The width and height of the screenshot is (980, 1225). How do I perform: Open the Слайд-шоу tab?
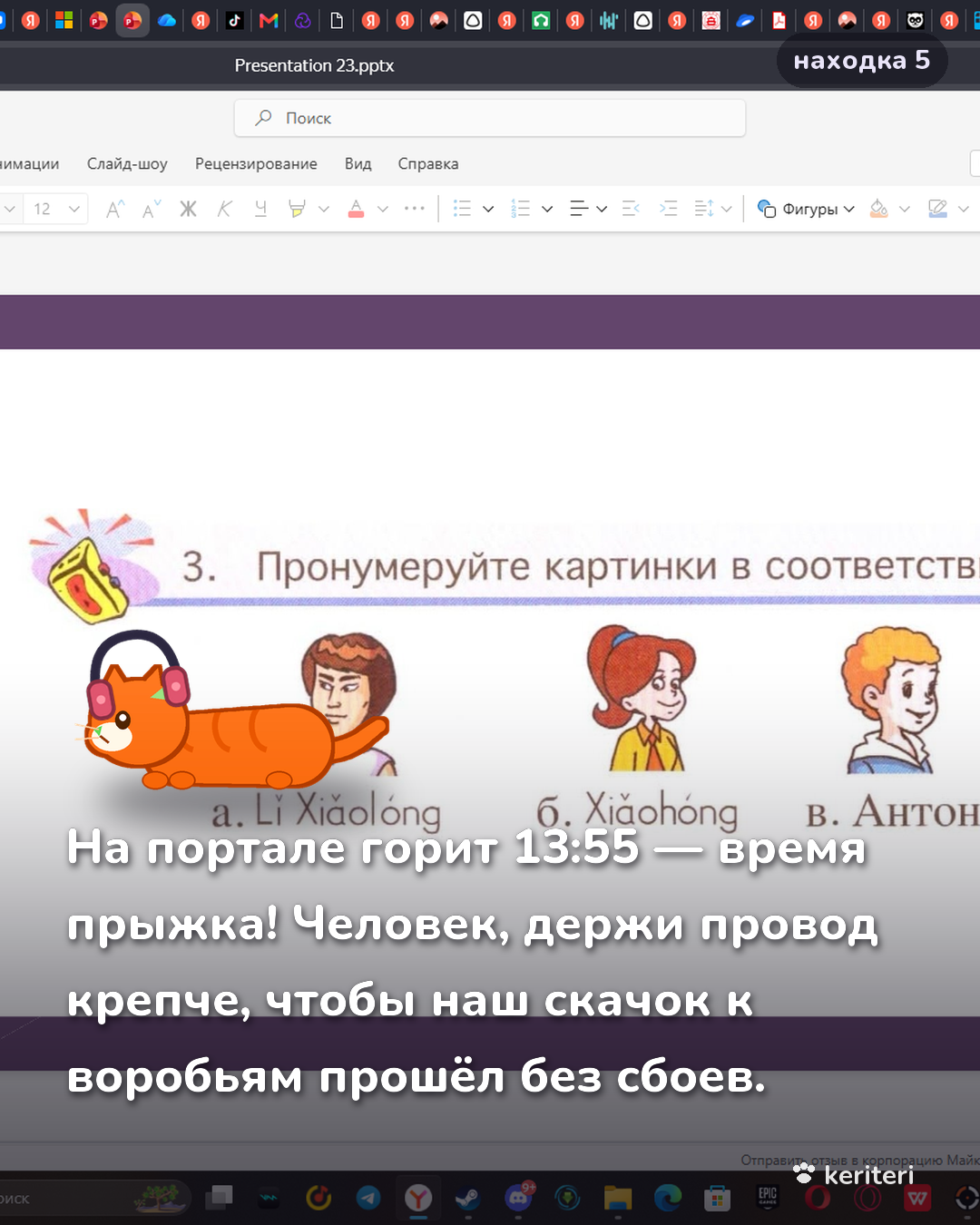pos(127,164)
